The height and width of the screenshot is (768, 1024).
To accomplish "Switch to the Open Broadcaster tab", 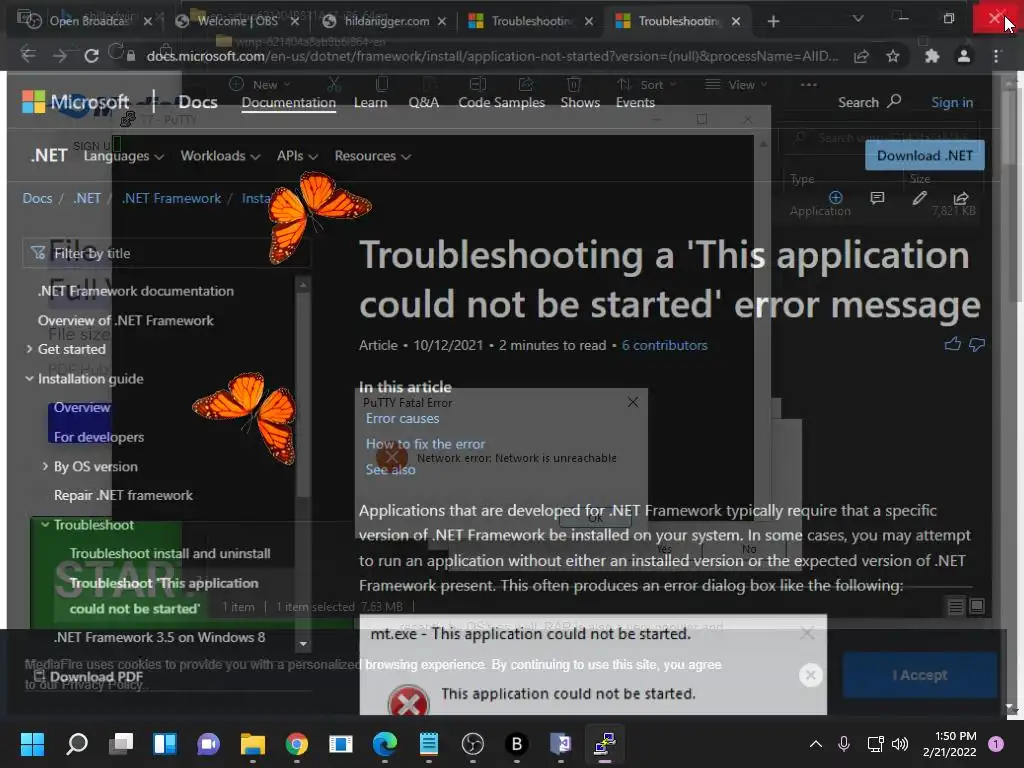I will pos(87,22).
